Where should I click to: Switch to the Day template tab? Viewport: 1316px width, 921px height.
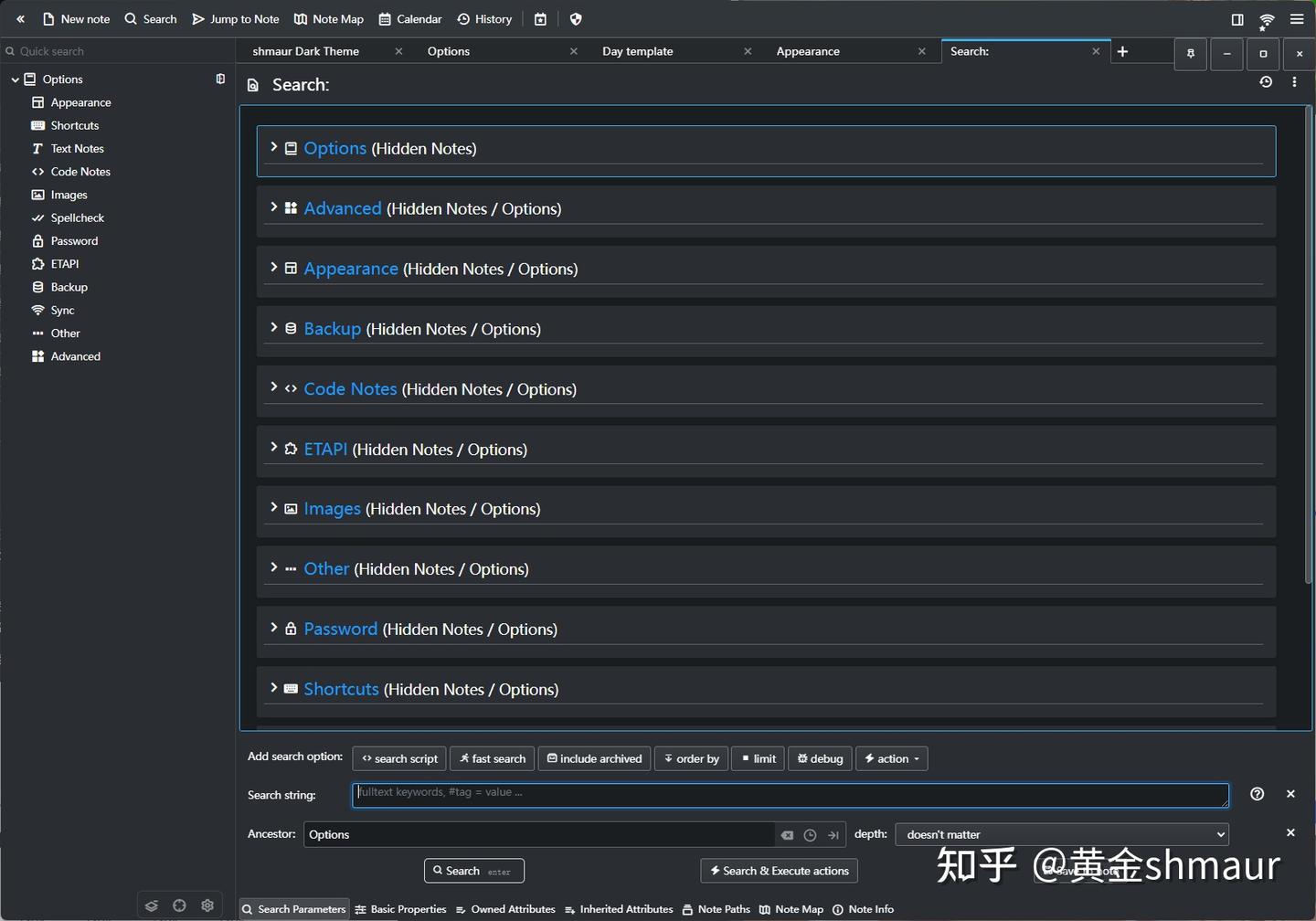point(637,51)
